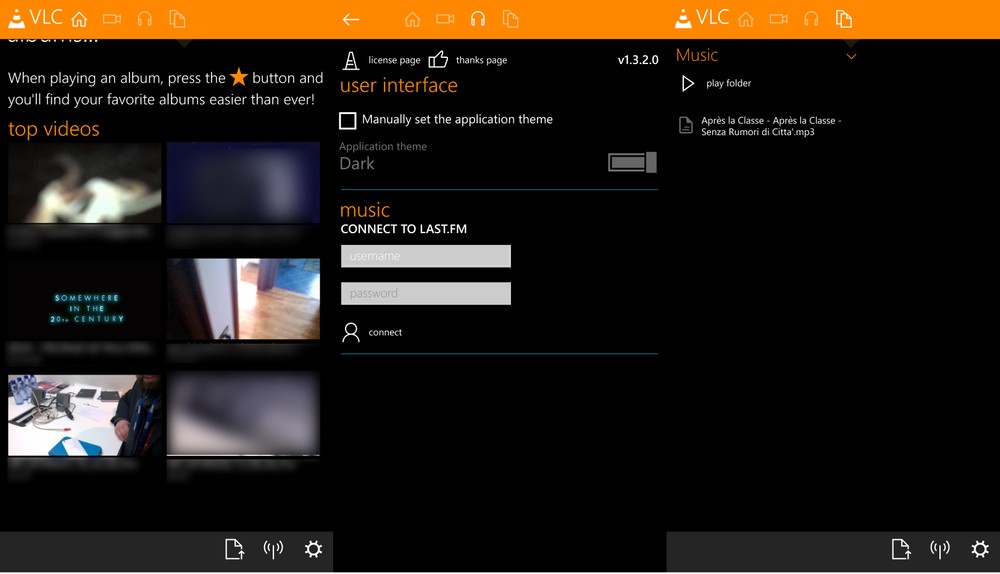Click the v1.3.2.0 version label

point(638,60)
